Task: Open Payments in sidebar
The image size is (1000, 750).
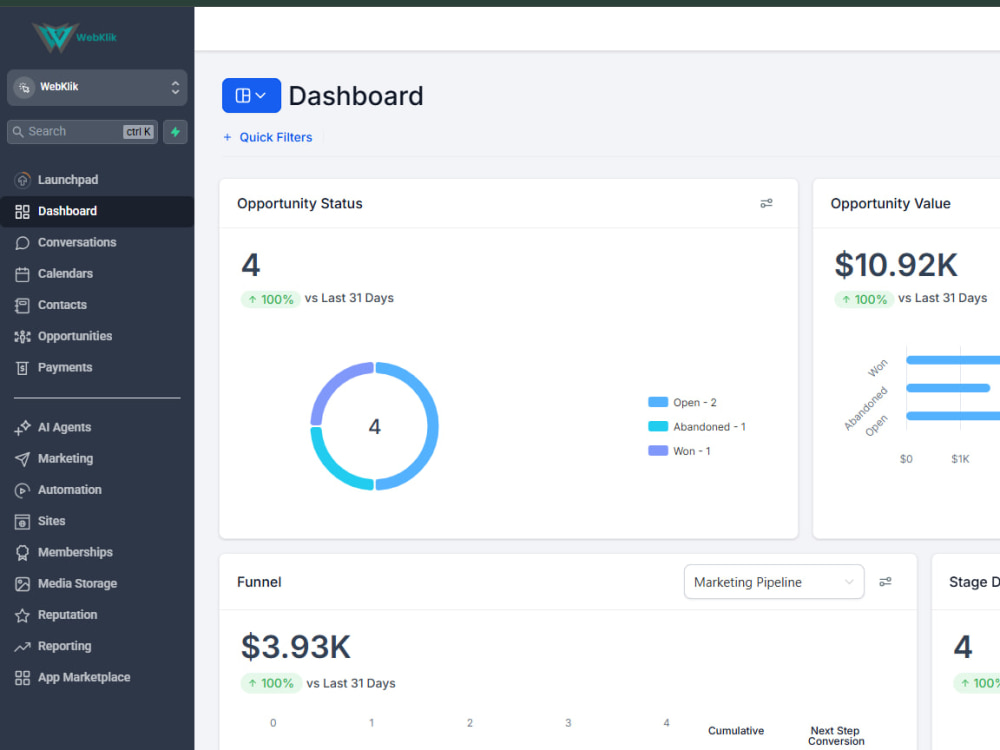Action: [97, 367]
